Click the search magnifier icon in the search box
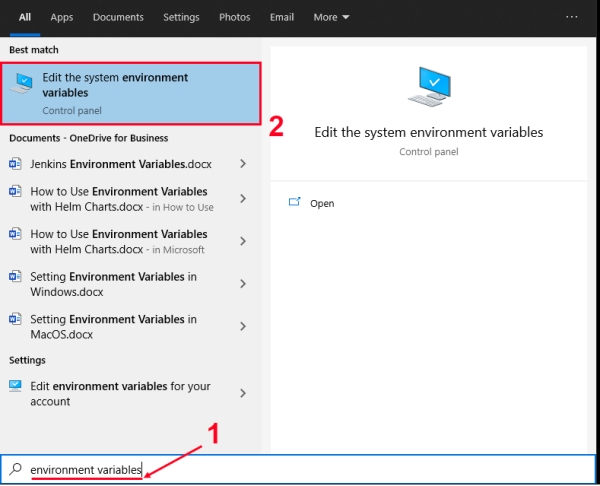Viewport: 600px width, 486px height. 15,469
